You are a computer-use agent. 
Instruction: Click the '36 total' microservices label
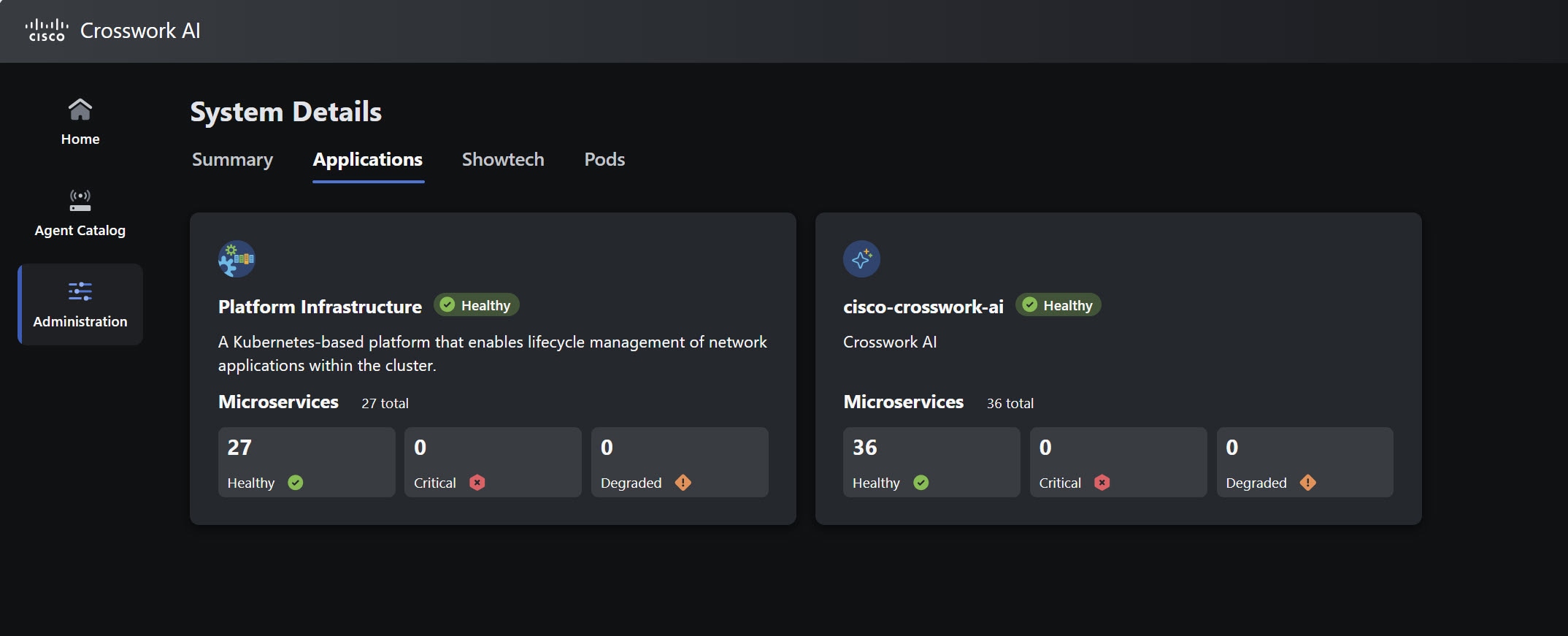[x=1010, y=403]
